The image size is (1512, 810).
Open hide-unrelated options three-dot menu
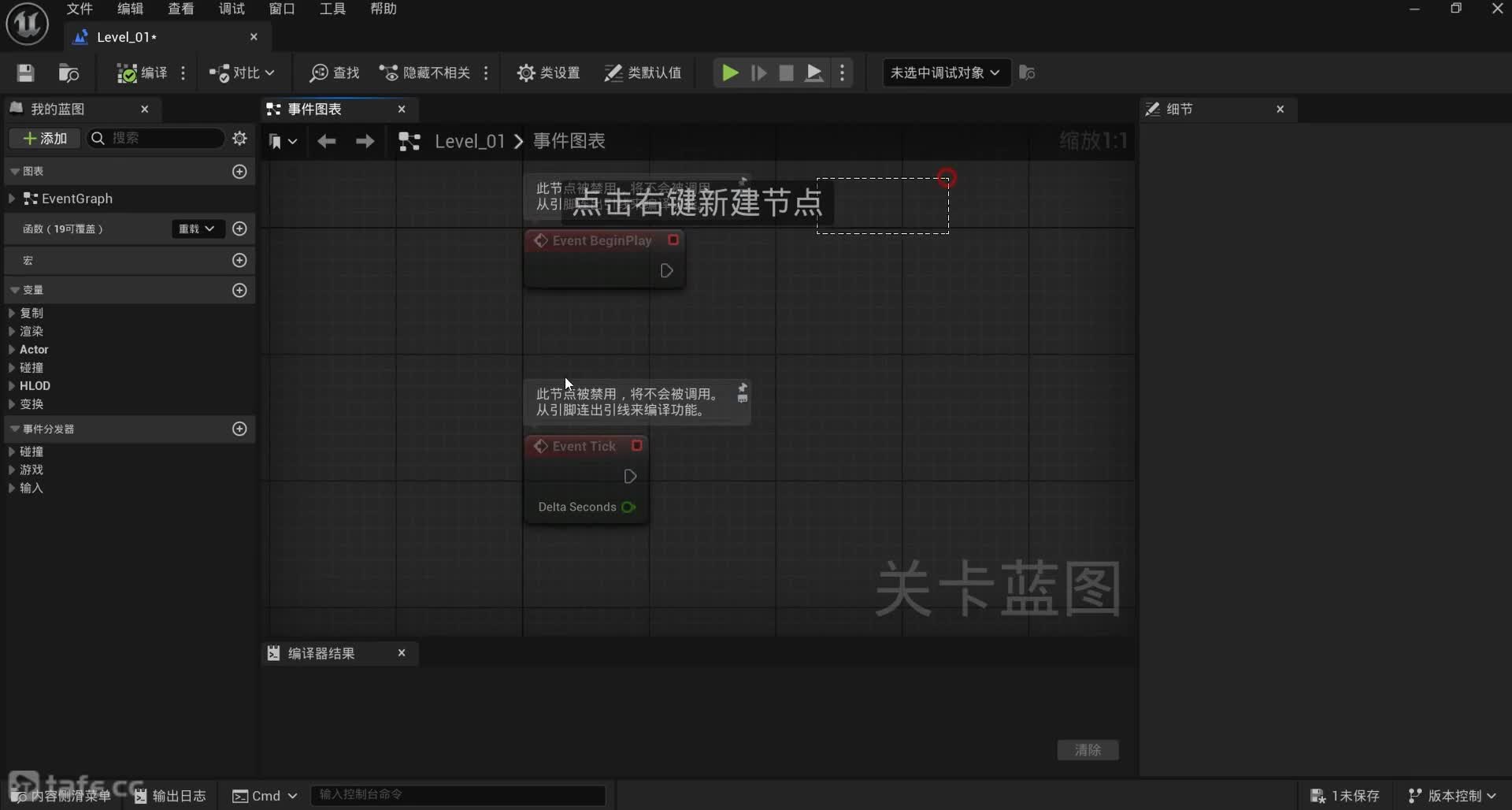tap(486, 73)
